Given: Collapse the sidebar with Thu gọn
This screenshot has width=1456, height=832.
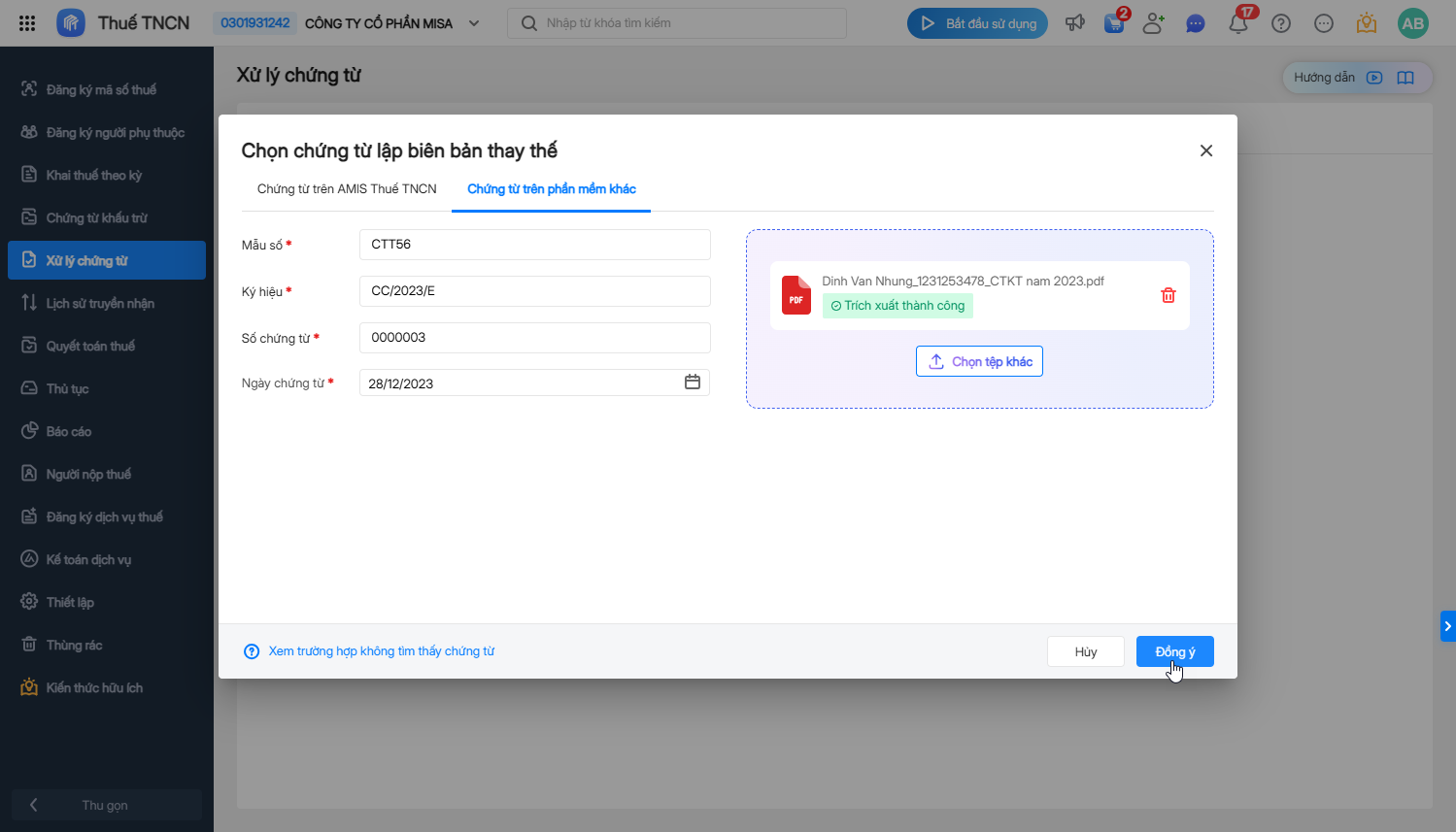Looking at the screenshot, I should (105, 805).
